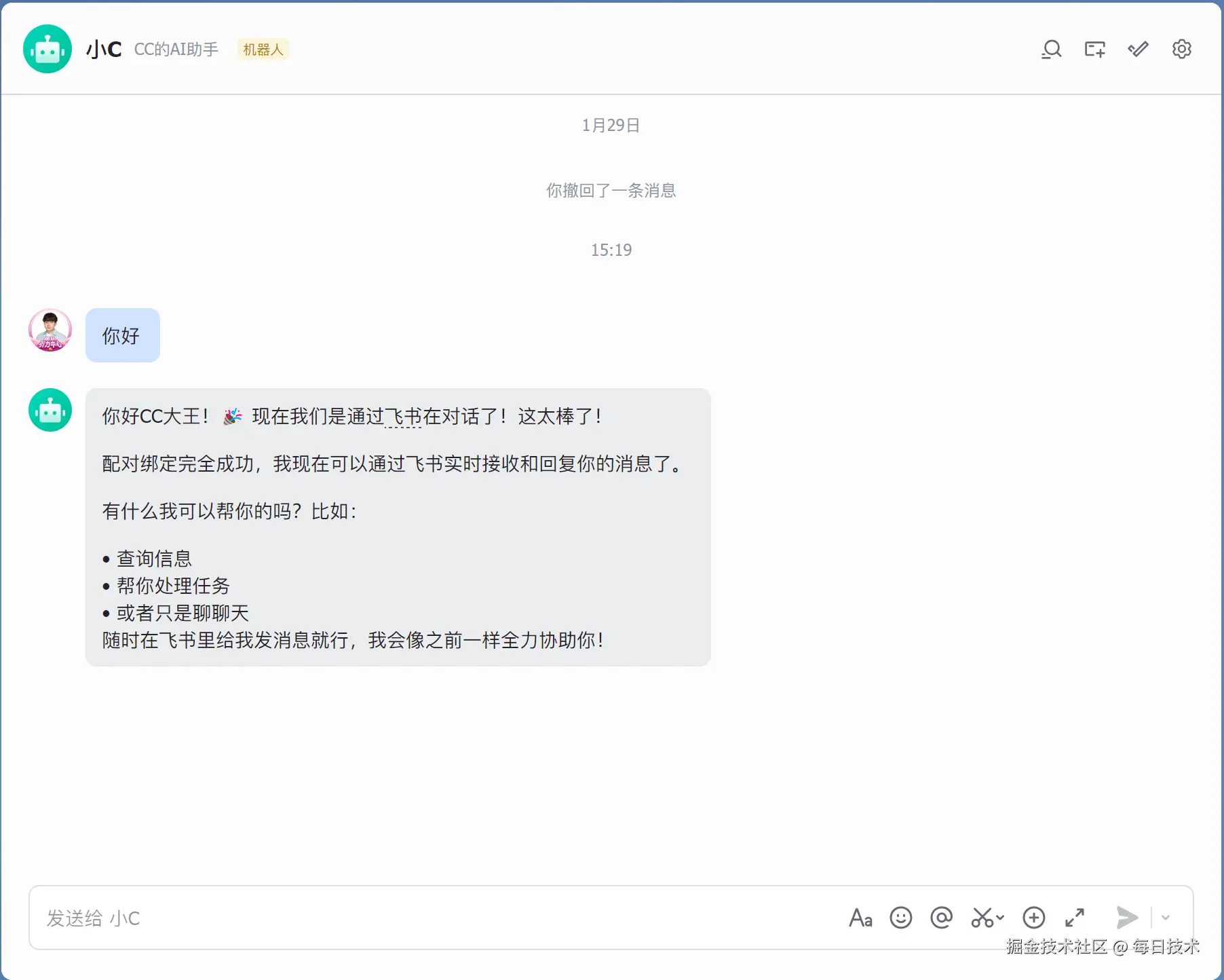Click the 你撤回了一条消息 notice
The image size is (1224, 980).
tap(611, 191)
